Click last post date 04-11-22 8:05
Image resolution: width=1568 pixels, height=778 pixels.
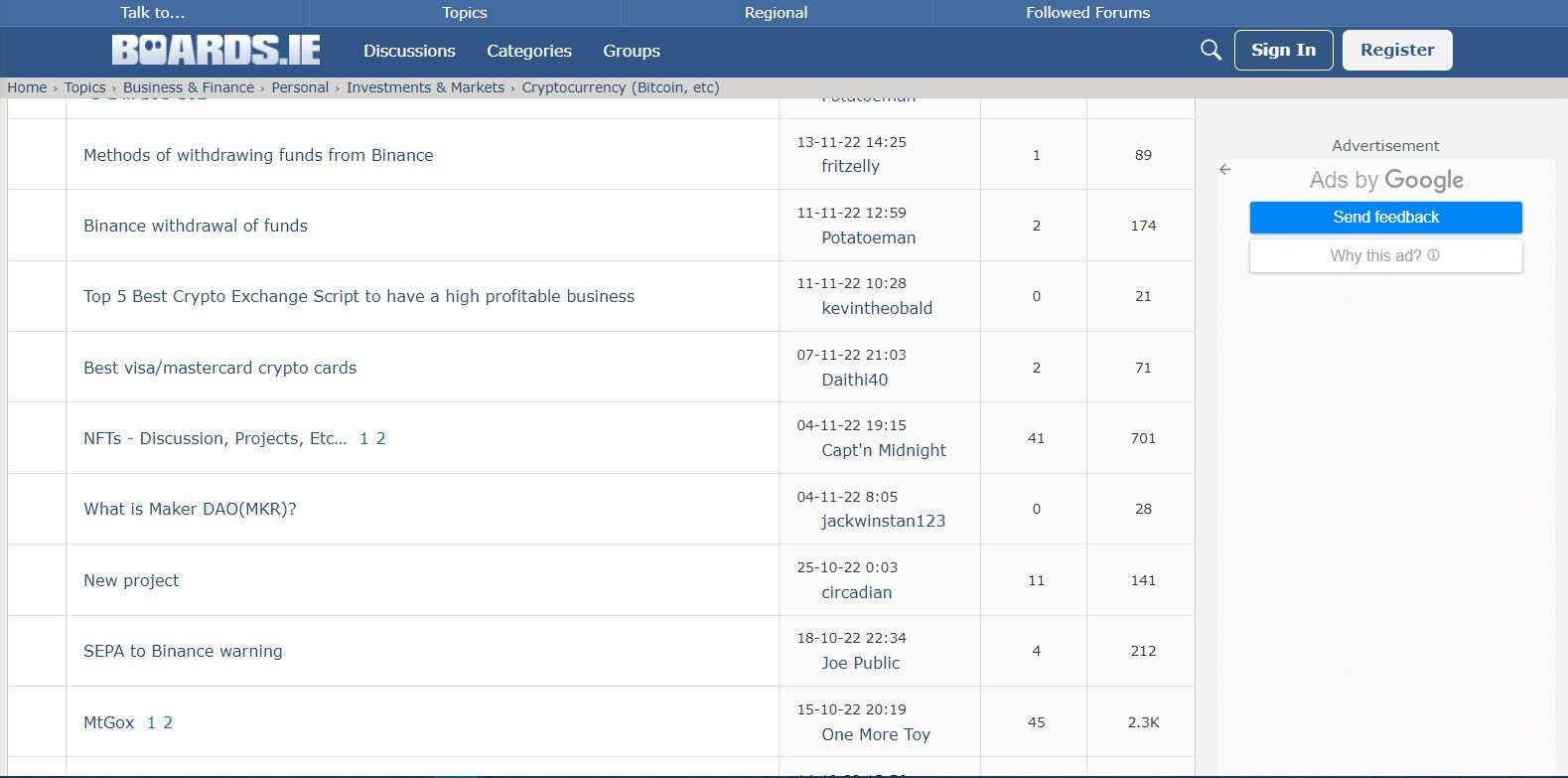pos(847,497)
